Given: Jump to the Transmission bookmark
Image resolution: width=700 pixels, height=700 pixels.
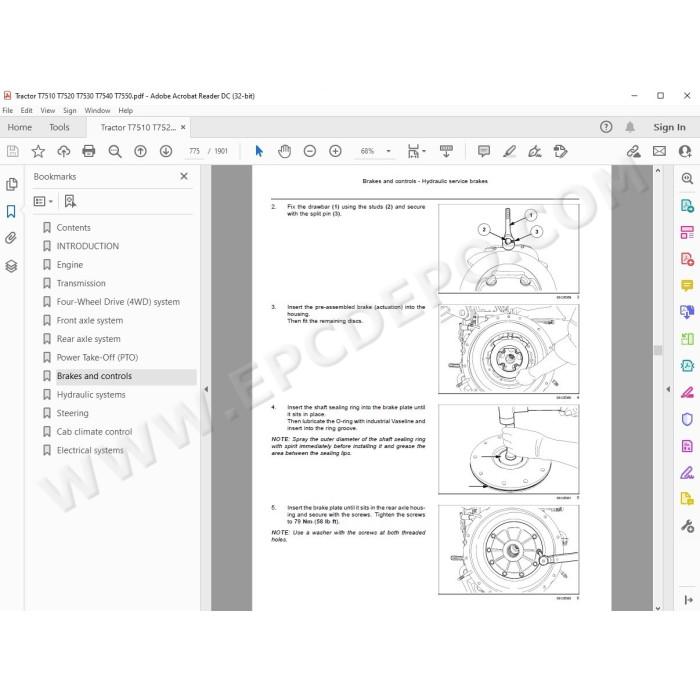Looking at the screenshot, I should tap(81, 283).
